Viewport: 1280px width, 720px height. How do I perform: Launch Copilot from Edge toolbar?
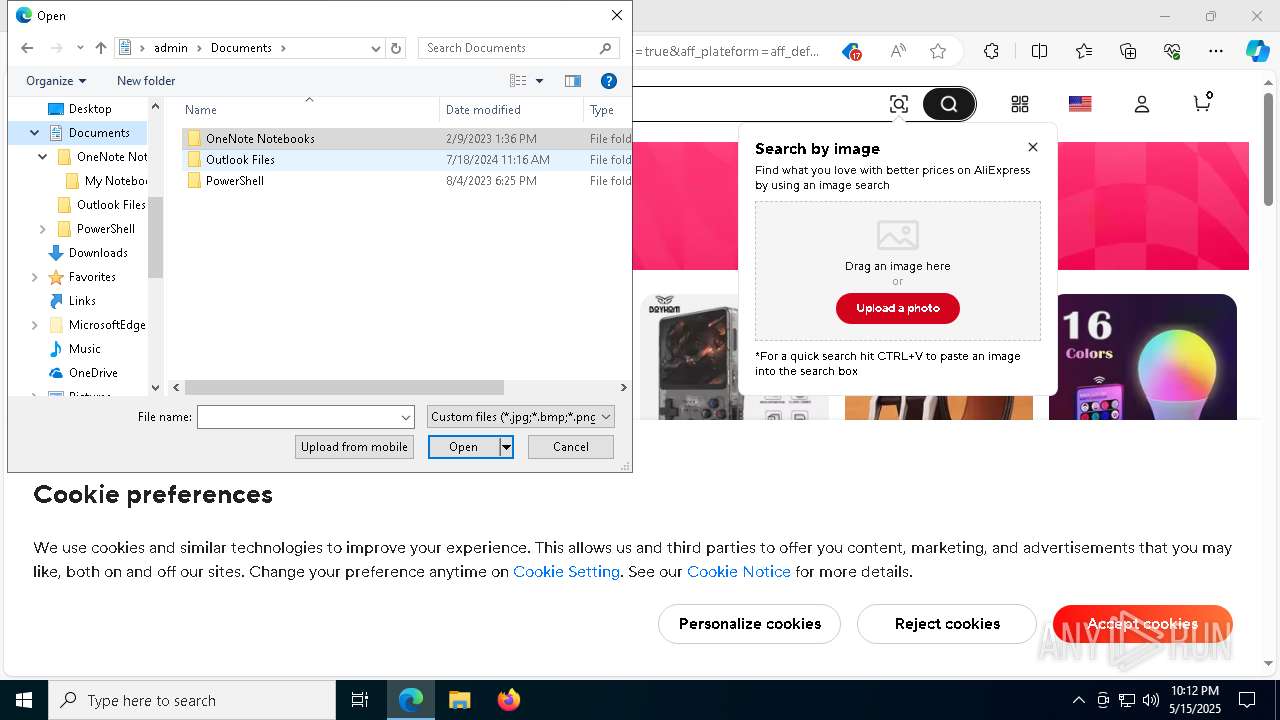pos(1257,51)
